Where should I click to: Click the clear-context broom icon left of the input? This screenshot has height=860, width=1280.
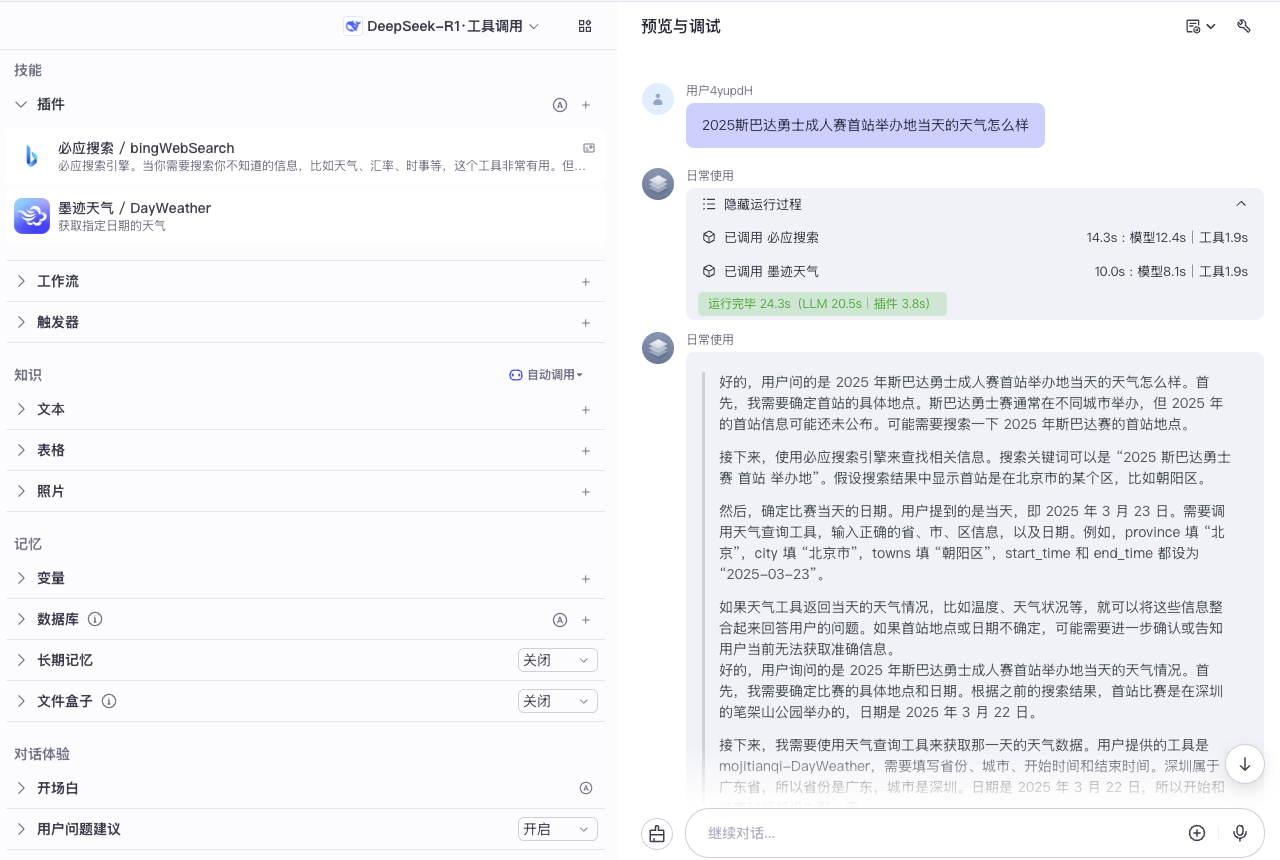(657, 834)
